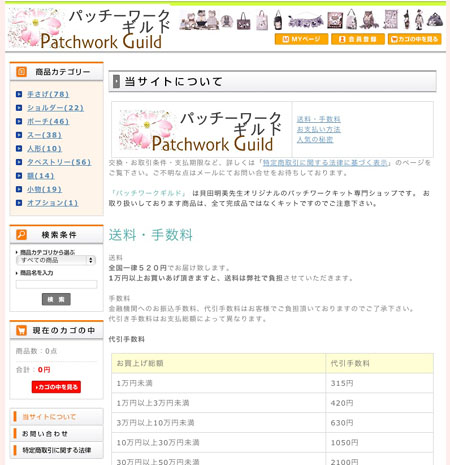This screenshot has height=465, width=450.
Task: Click the blue arrow icon beside オプション(1)
Action: pyautogui.click(x=19, y=203)
